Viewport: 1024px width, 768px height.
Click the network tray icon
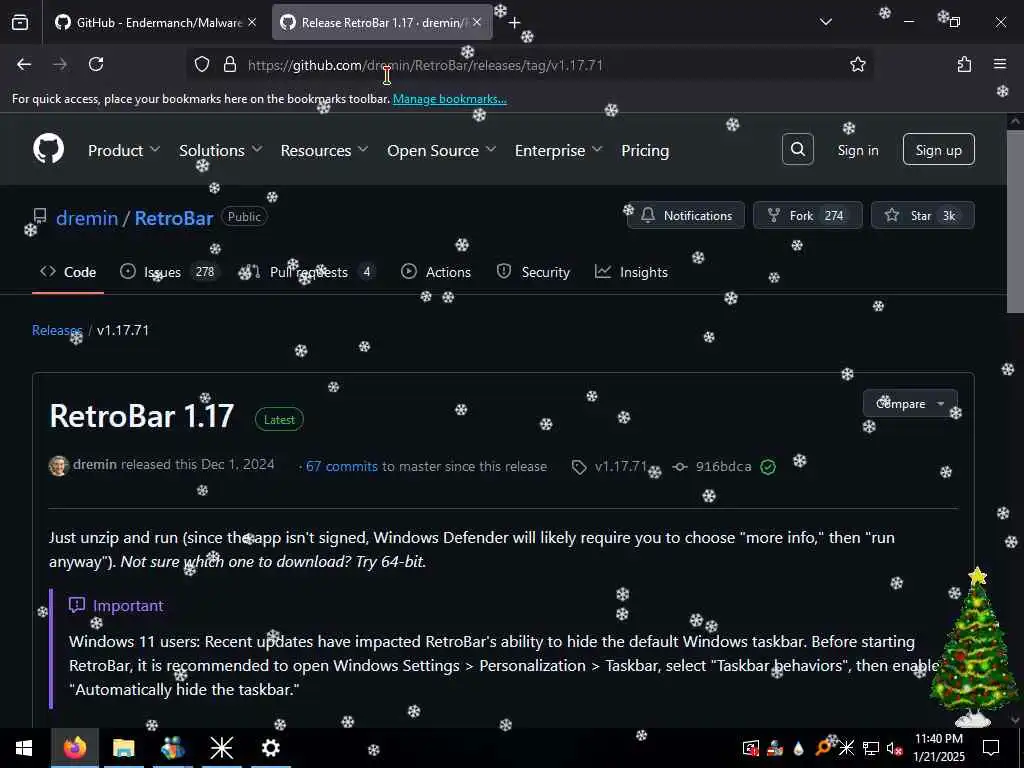pos(871,748)
